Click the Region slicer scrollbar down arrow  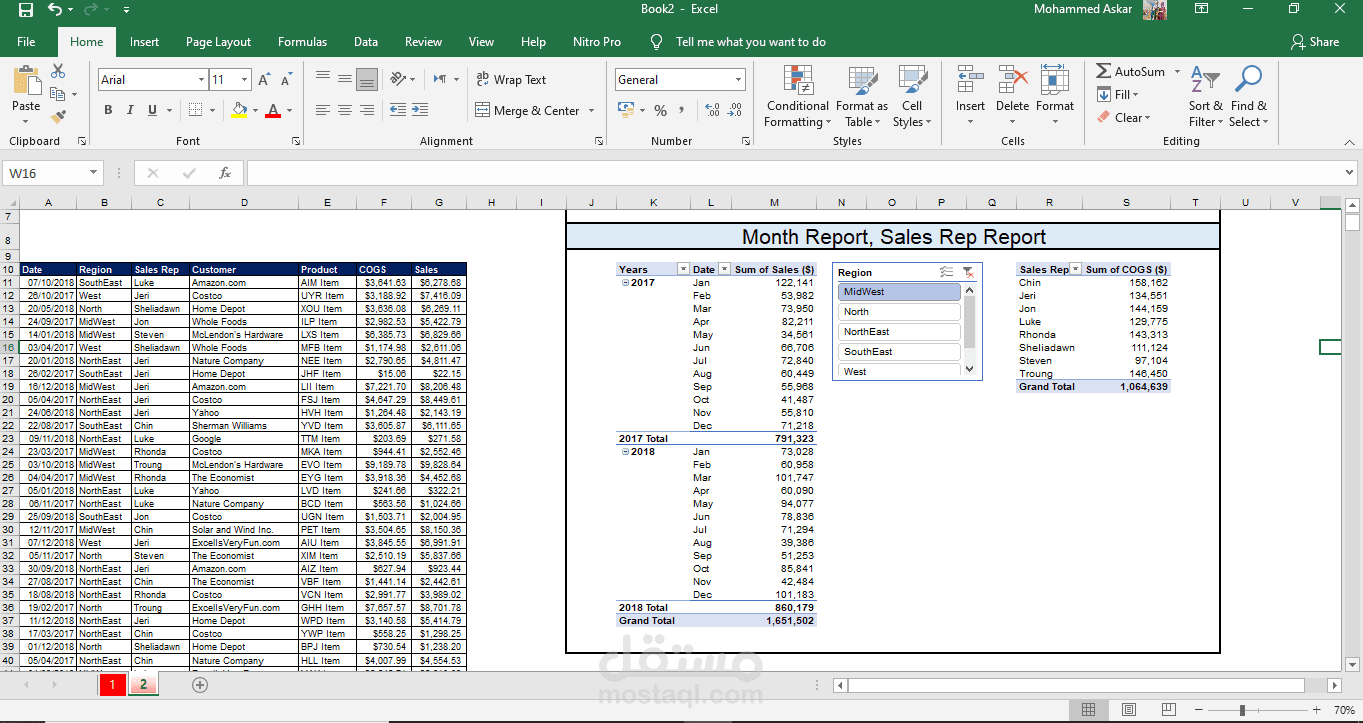968,369
